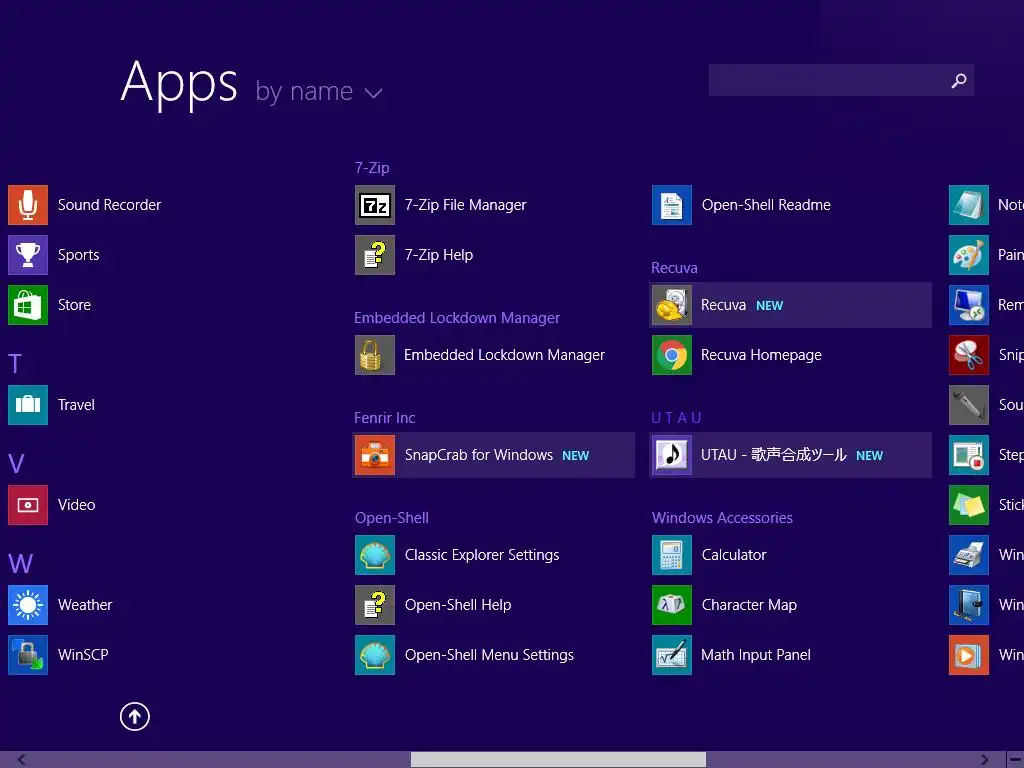Open the SnapCrab for Windows camera icon
This screenshot has height=768, width=1024.
375,455
